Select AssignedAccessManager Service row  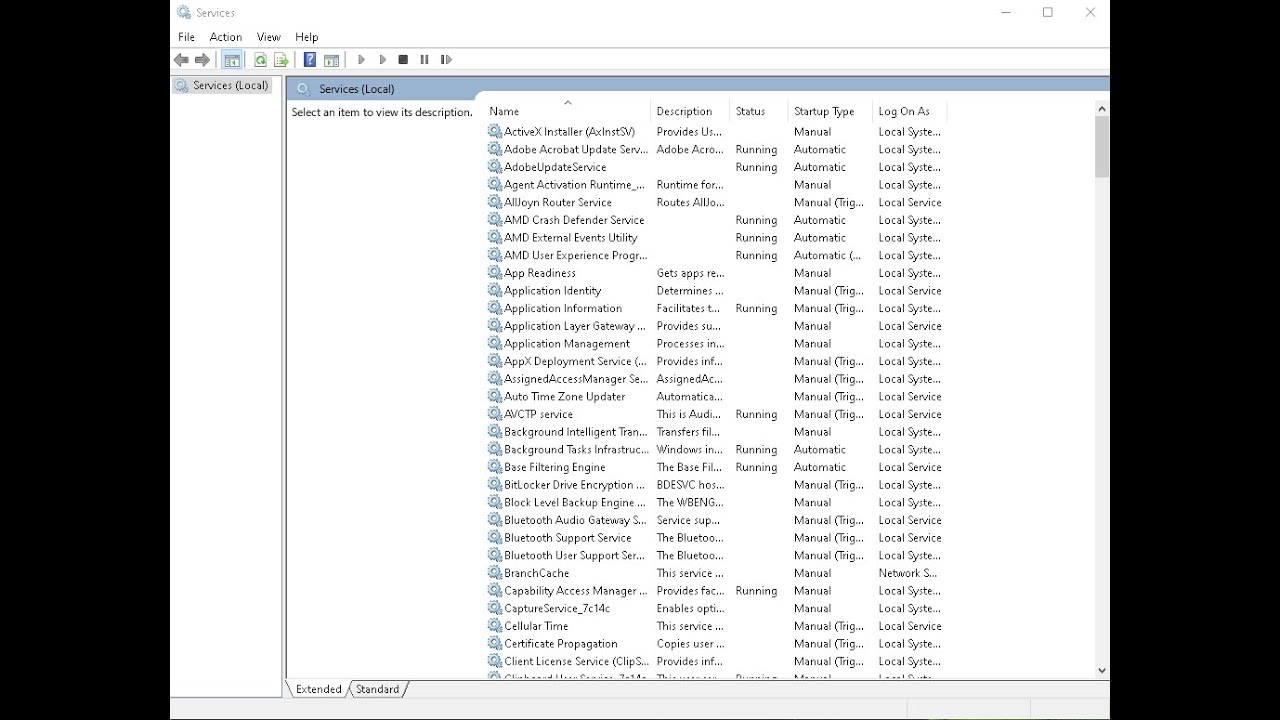[x=715, y=379]
